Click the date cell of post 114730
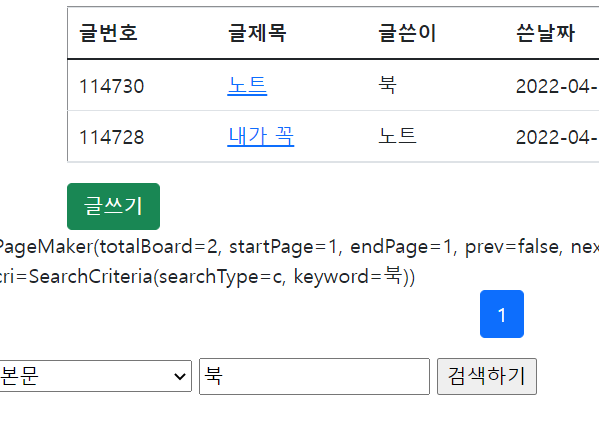This screenshot has width=599, height=444. click(557, 86)
